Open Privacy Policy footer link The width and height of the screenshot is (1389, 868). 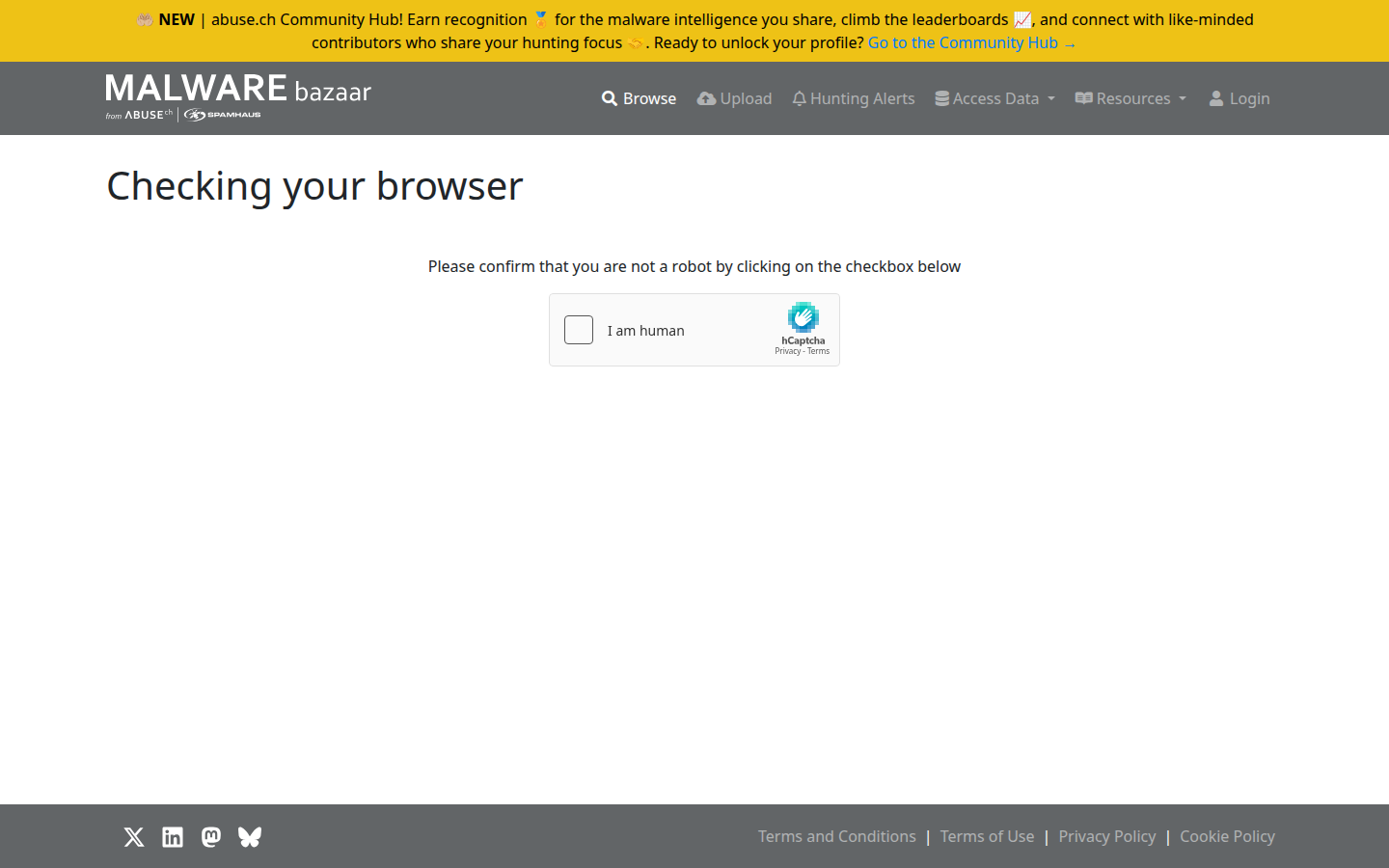[1106, 836]
